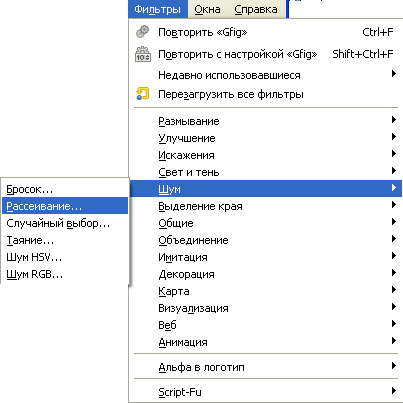Screen dimensions: 403x403
Task: Open the Искажения submenu
Action: 266,155
